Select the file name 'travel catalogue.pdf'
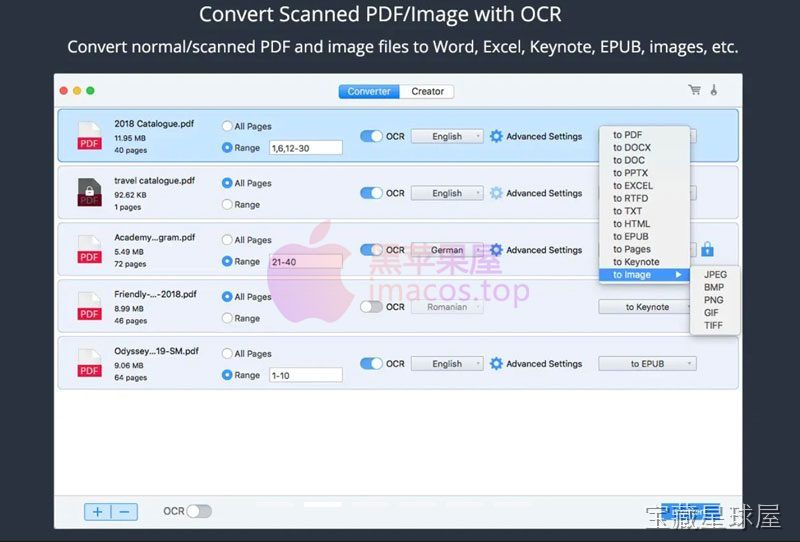 point(155,180)
